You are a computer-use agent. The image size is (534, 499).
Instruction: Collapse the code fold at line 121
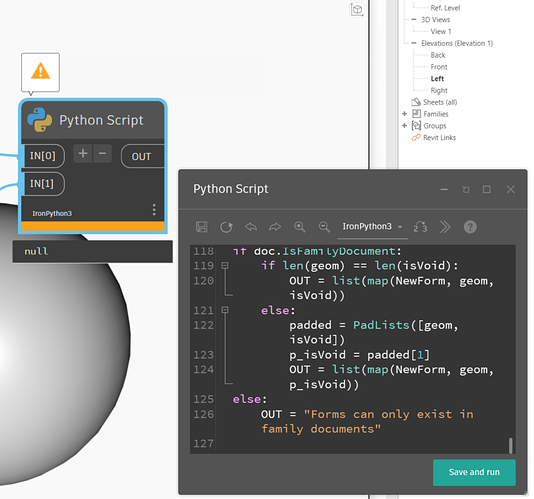point(225,310)
